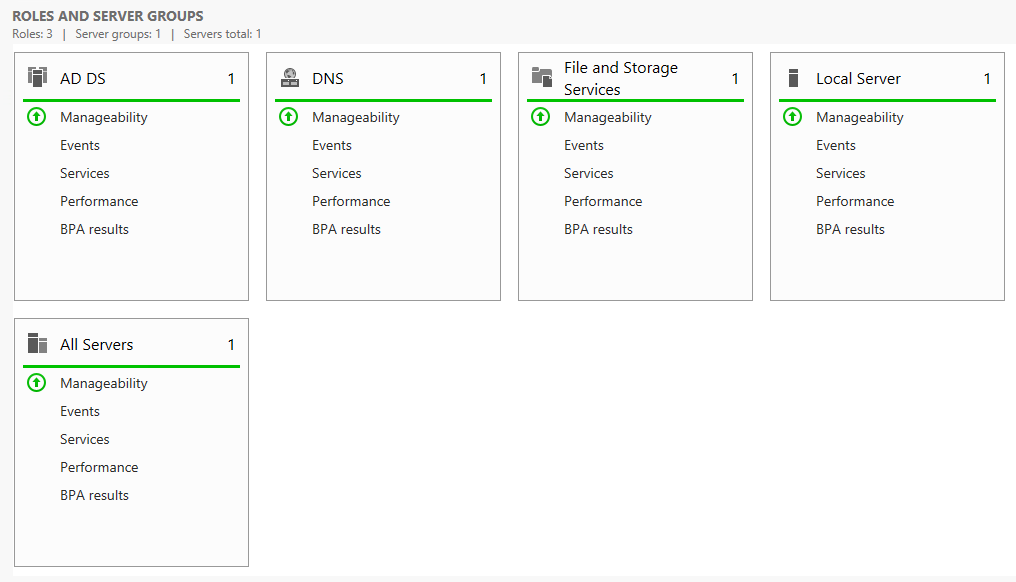Viewport: 1016px width, 582px height.
Task: Open Performance under AD DS
Action: [x=99, y=201]
